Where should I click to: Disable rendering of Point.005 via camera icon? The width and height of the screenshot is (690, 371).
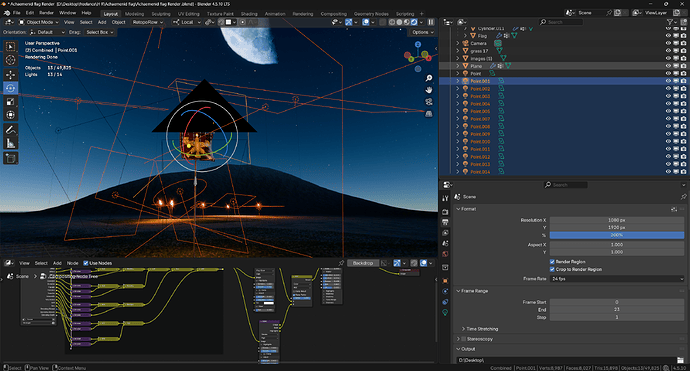pyautogui.click(x=683, y=111)
